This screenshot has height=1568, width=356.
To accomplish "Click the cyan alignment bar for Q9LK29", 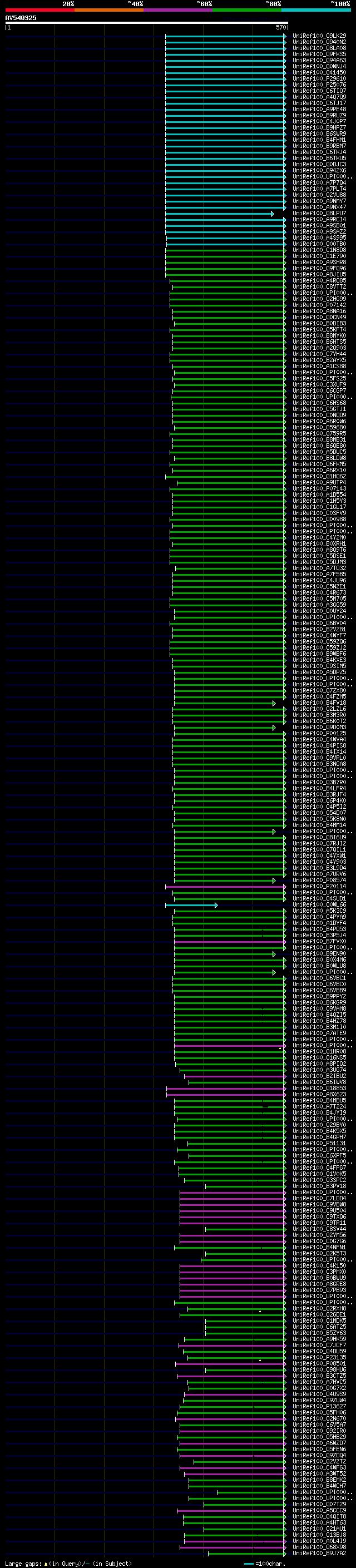I will tap(225, 36).
